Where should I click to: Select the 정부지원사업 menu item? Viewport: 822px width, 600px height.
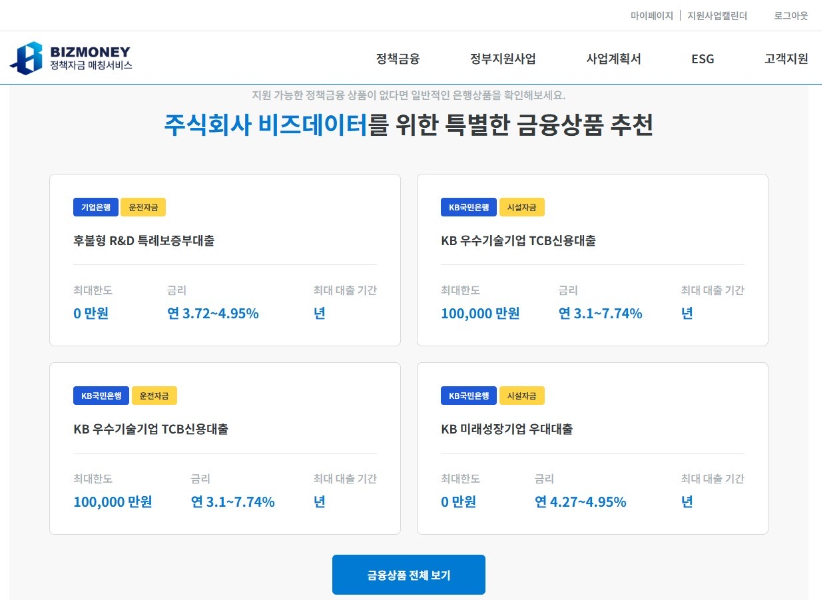(x=503, y=59)
